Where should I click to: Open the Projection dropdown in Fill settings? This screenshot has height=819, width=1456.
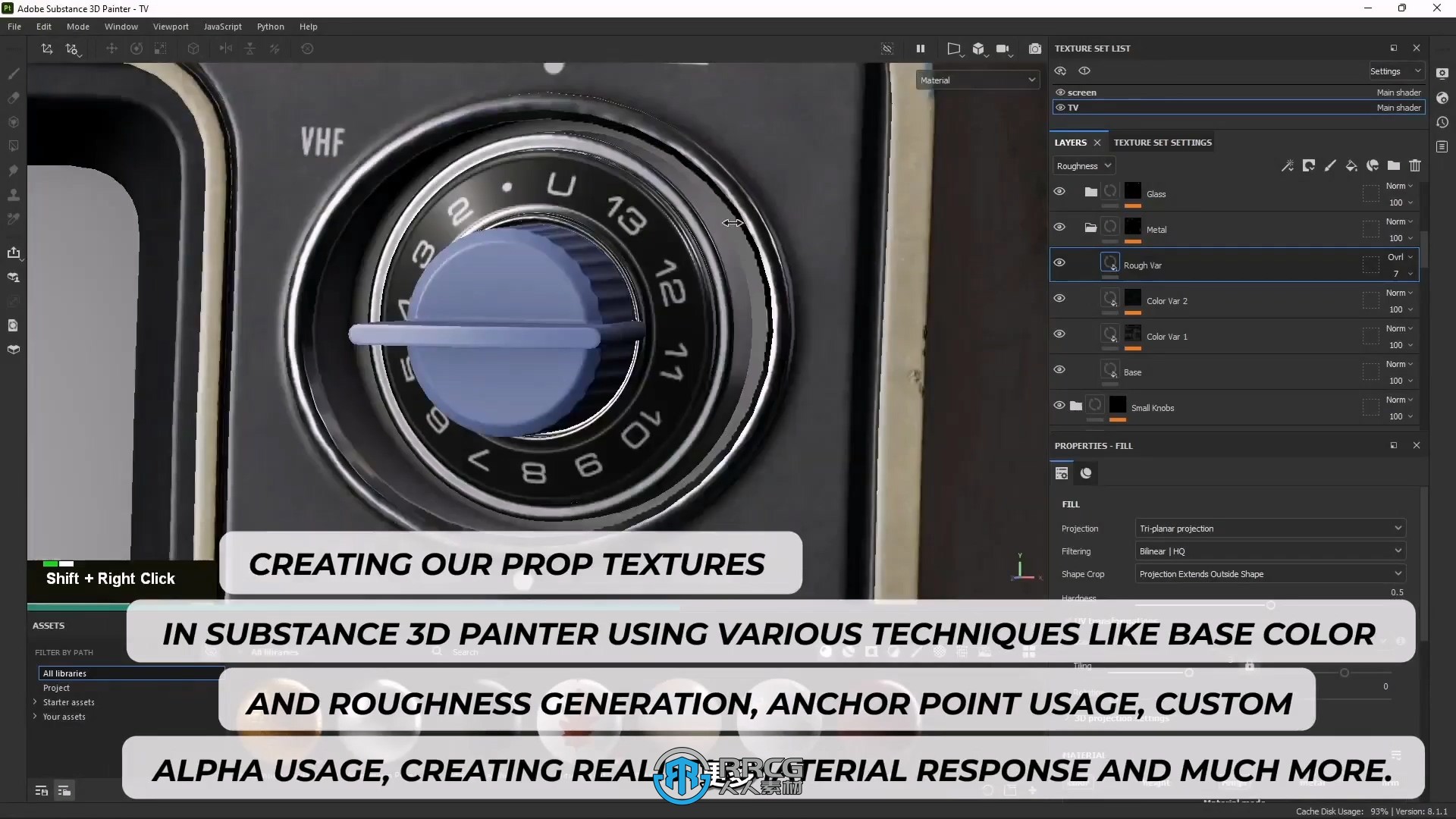(x=1269, y=528)
